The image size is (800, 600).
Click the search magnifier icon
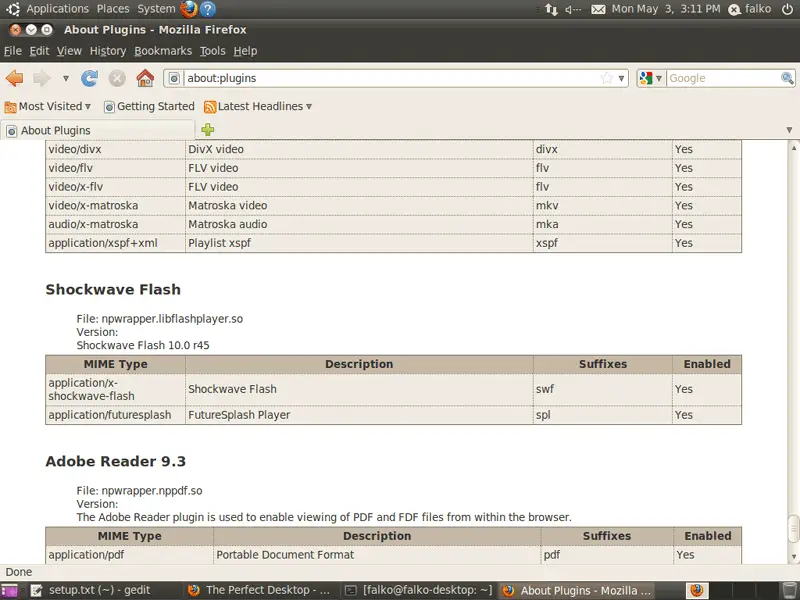click(787, 78)
